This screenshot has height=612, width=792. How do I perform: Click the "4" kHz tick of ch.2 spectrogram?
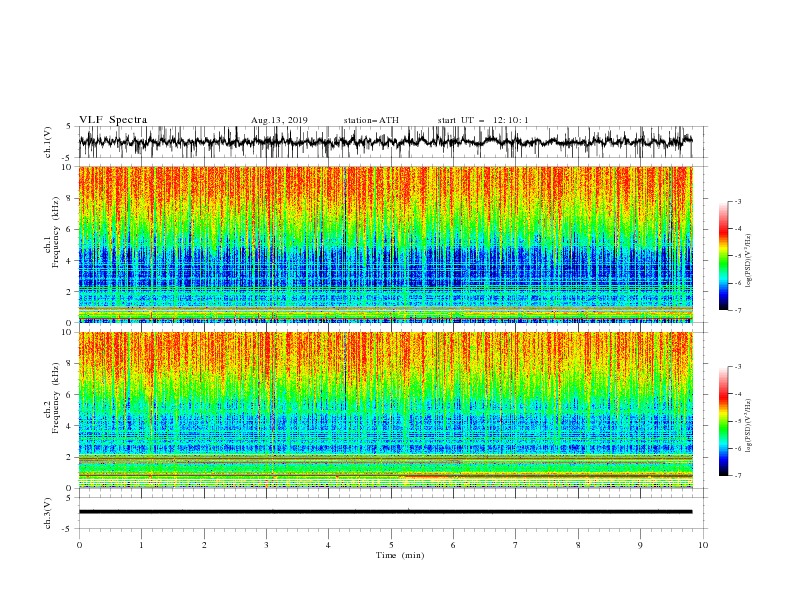[70, 426]
